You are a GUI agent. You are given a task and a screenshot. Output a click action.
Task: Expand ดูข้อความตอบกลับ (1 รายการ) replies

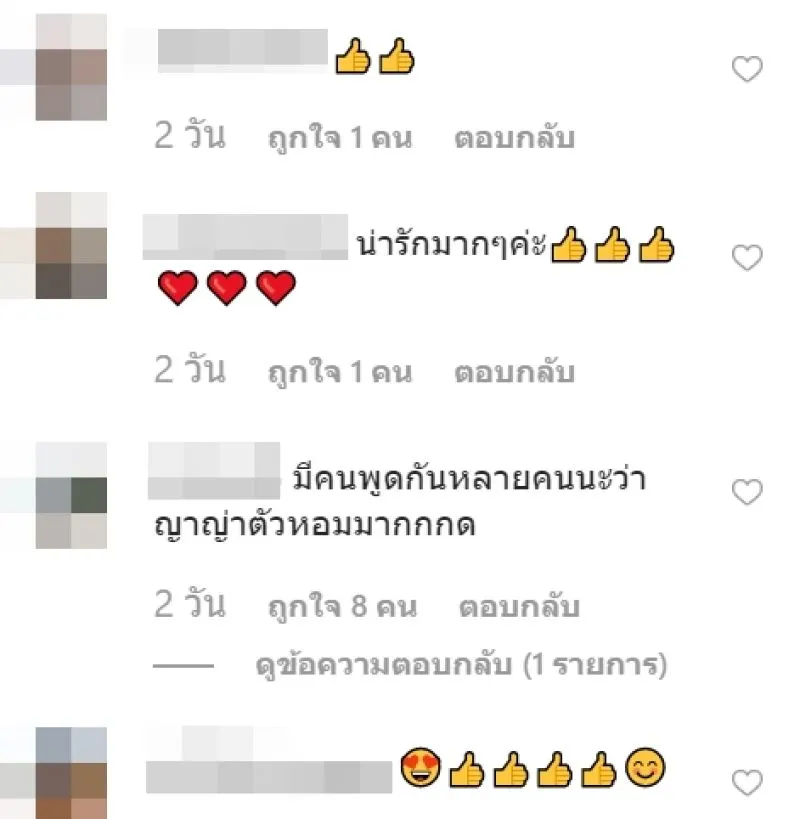click(461, 665)
